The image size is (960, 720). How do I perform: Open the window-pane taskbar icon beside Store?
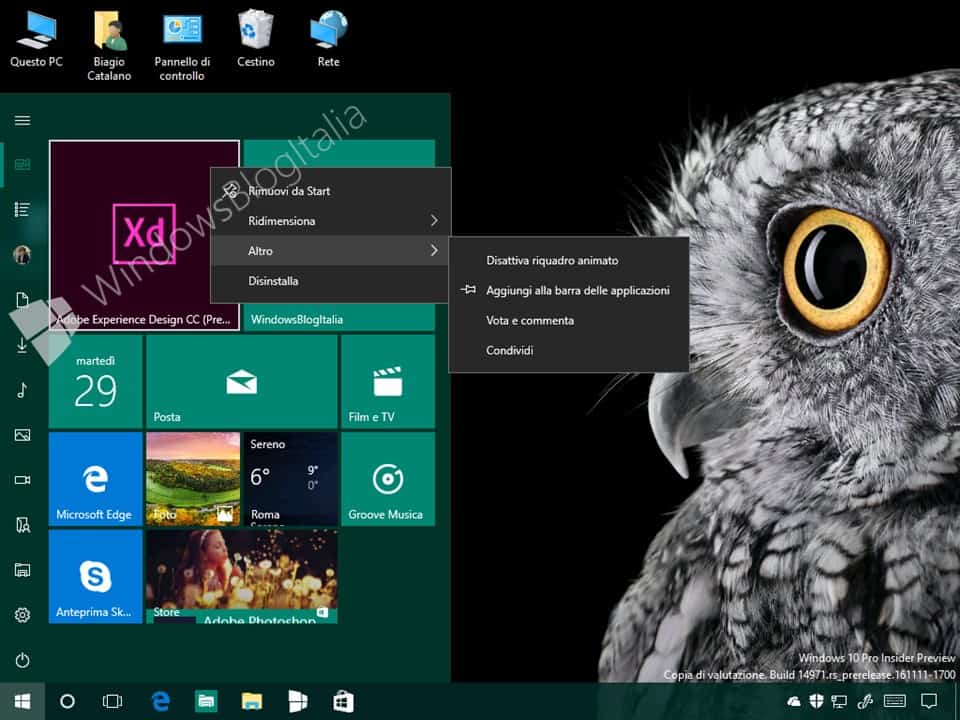click(298, 701)
